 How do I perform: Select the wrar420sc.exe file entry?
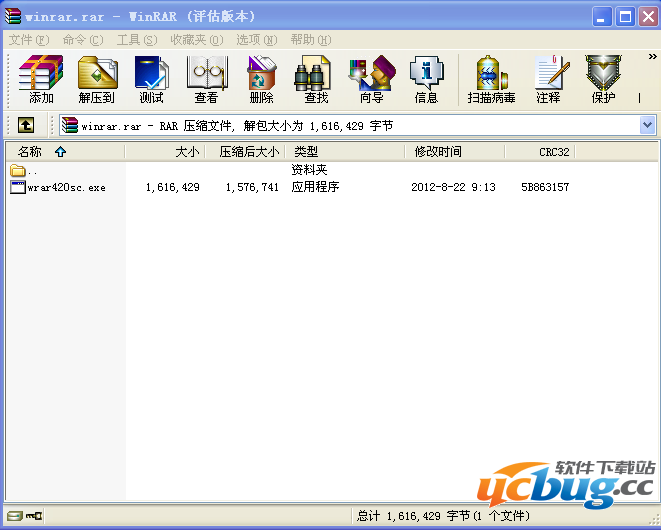tap(66, 187)
